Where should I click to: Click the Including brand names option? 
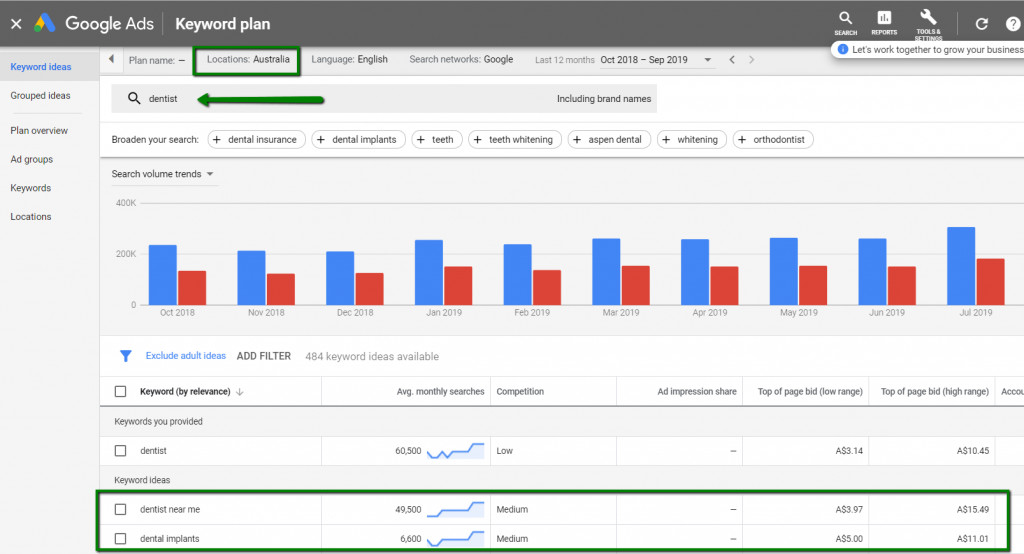[x=603, y=99]
